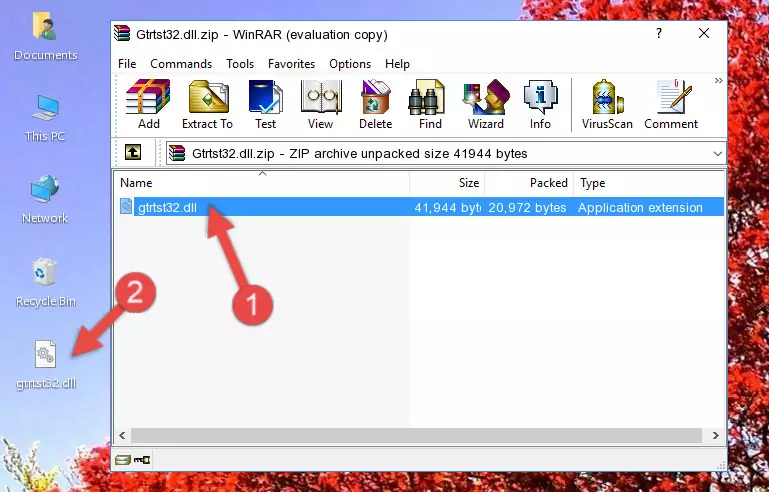The width and height of the screenshot is (769, 492).
Task: Click the Application extension type cell
Action: click(x=640, y=207)
